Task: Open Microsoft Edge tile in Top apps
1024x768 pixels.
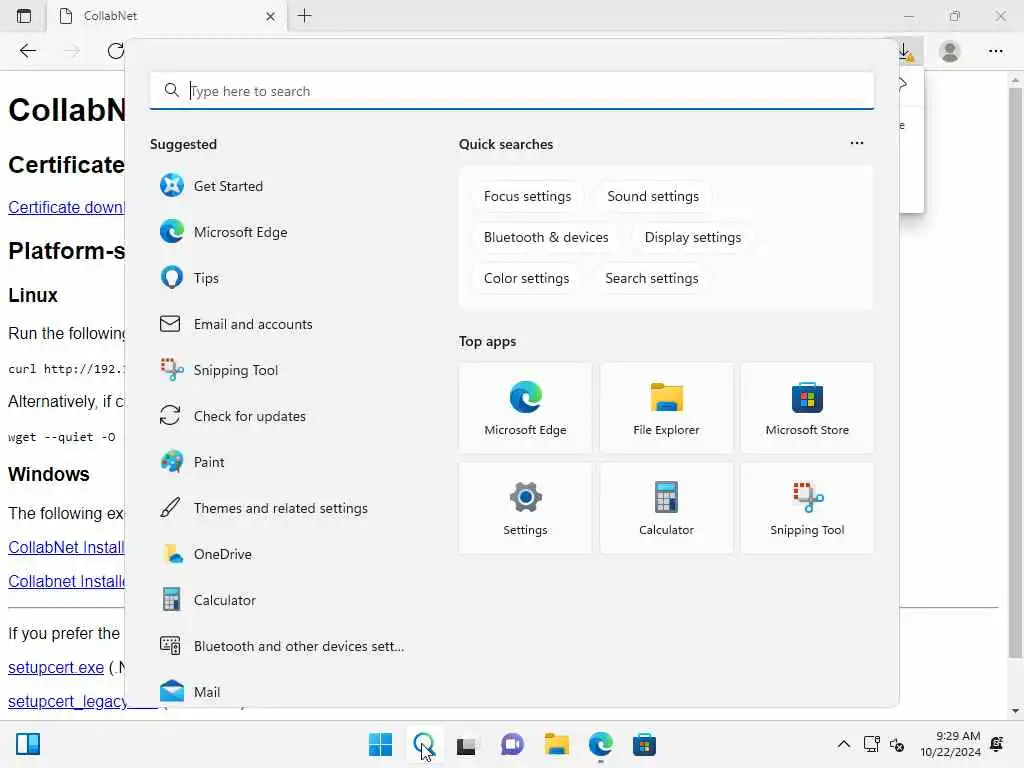Action: coord(525,408)
